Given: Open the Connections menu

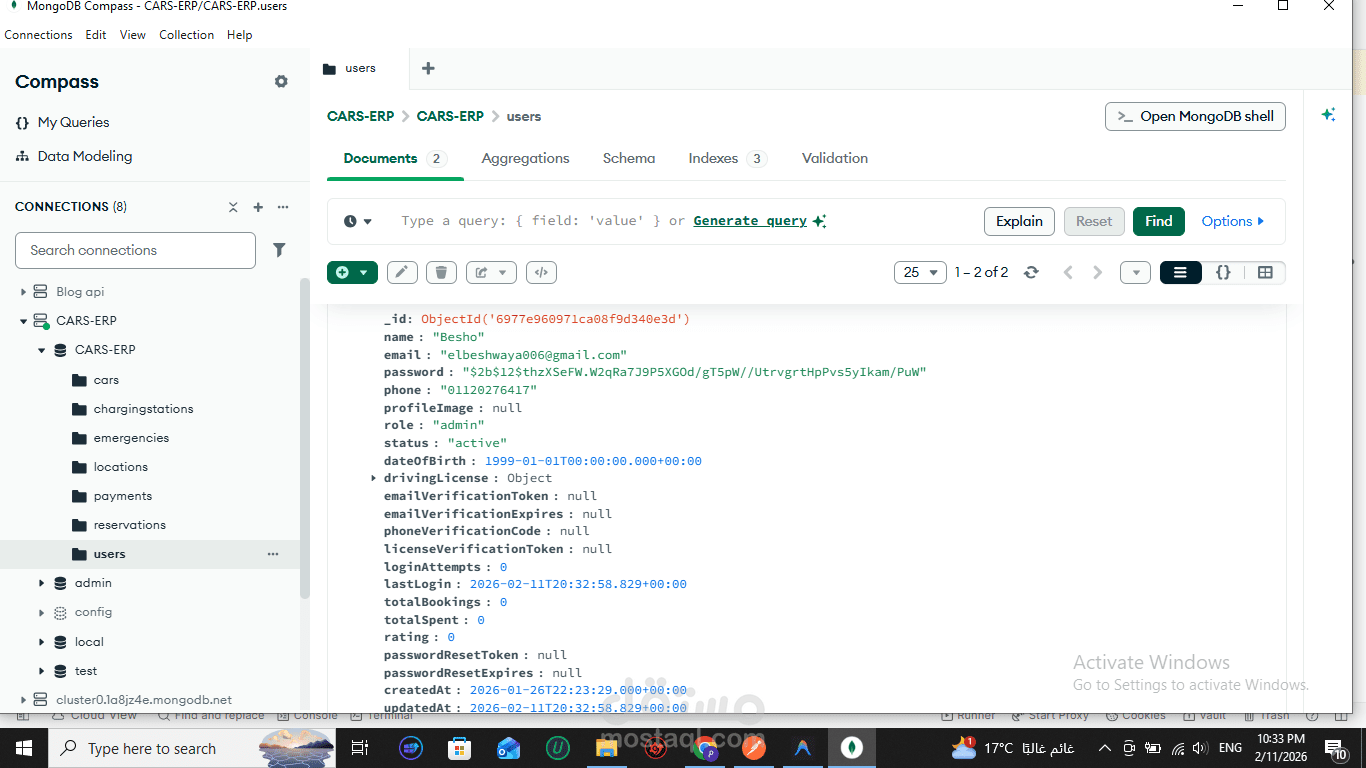Looking at the screenshot, I should [38, 35].
